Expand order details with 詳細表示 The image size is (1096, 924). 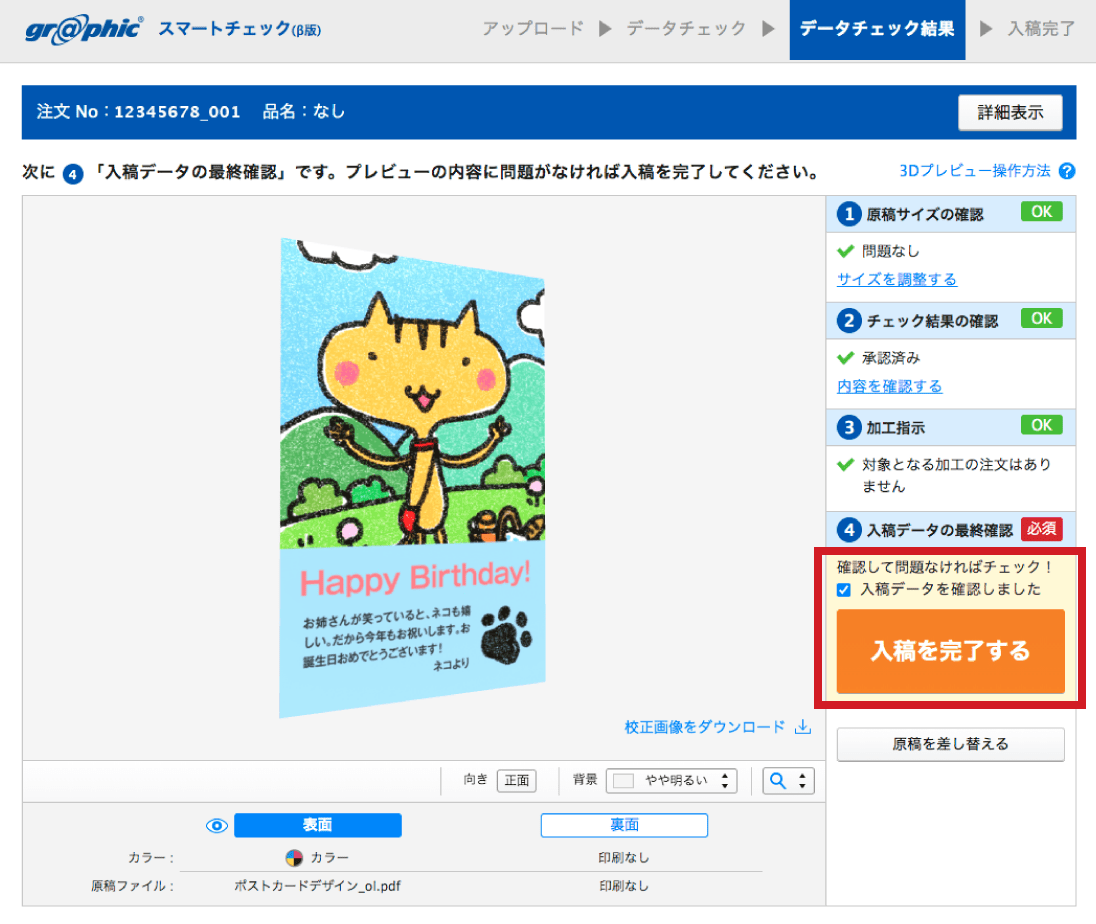1009,113
